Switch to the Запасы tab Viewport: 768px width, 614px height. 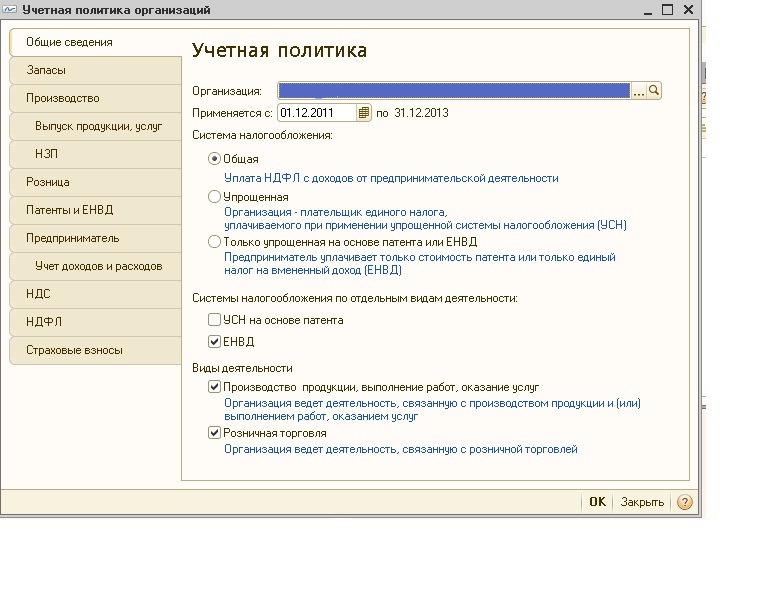pos(96,70)
